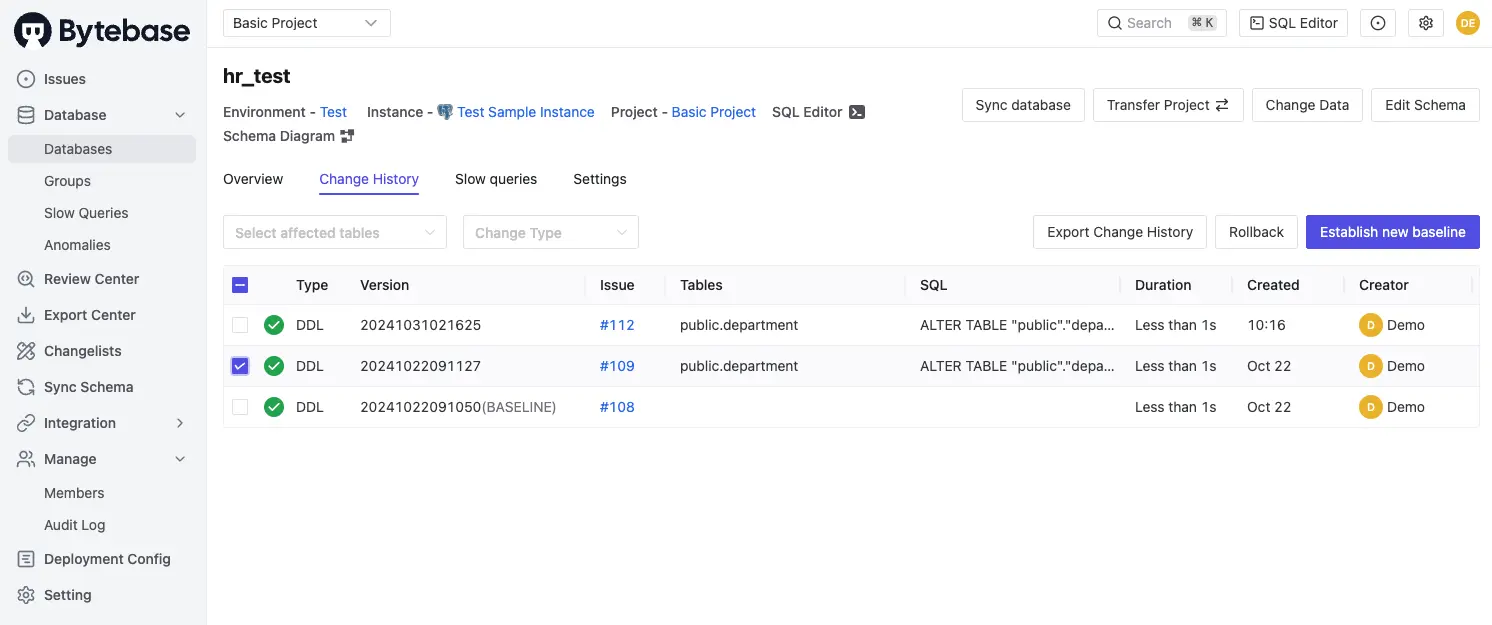Open Export Center from sidebar
Viewport: 1492px width, 625px height.
click(x=89, y=315)
